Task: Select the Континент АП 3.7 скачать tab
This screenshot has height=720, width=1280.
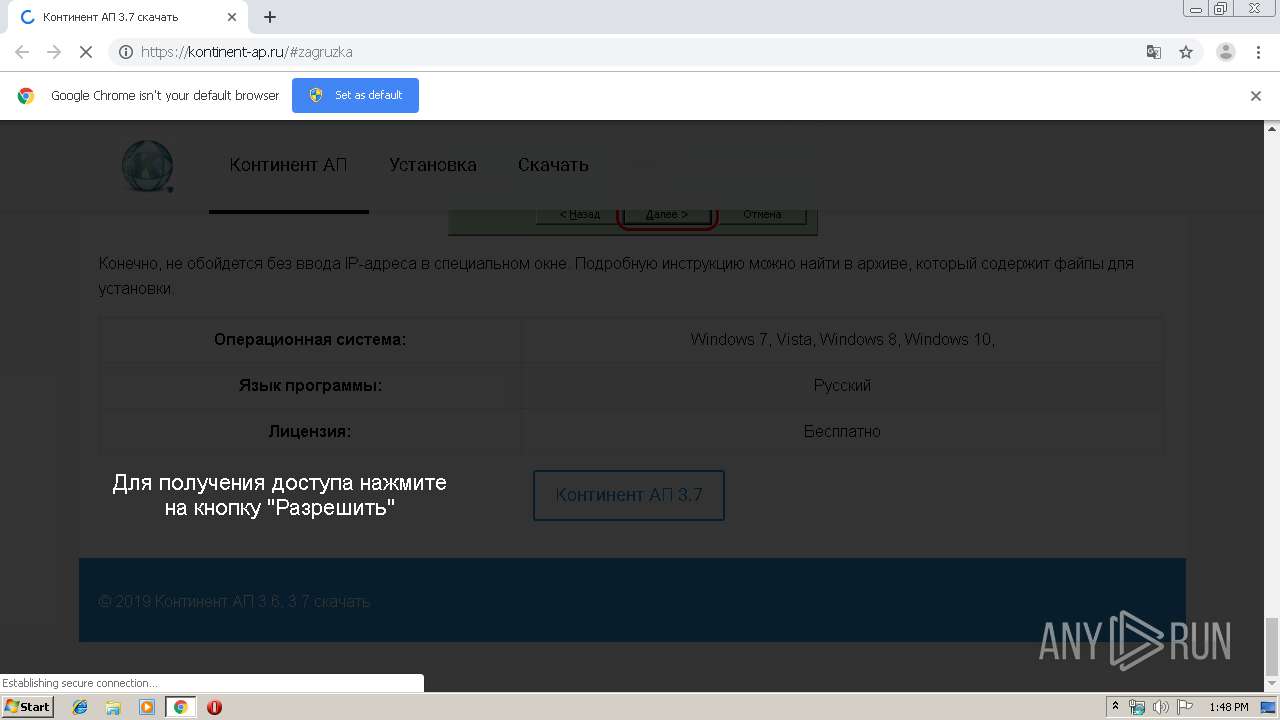Action: click(x=127, y=17)
